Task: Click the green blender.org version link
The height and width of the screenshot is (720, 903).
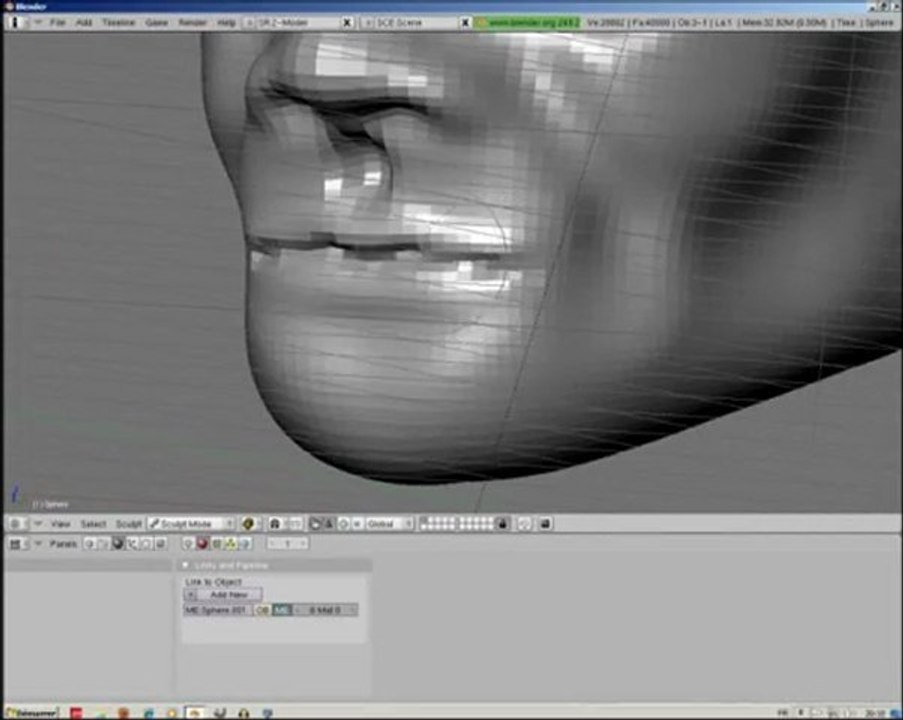Action: [x=527, y=22]
